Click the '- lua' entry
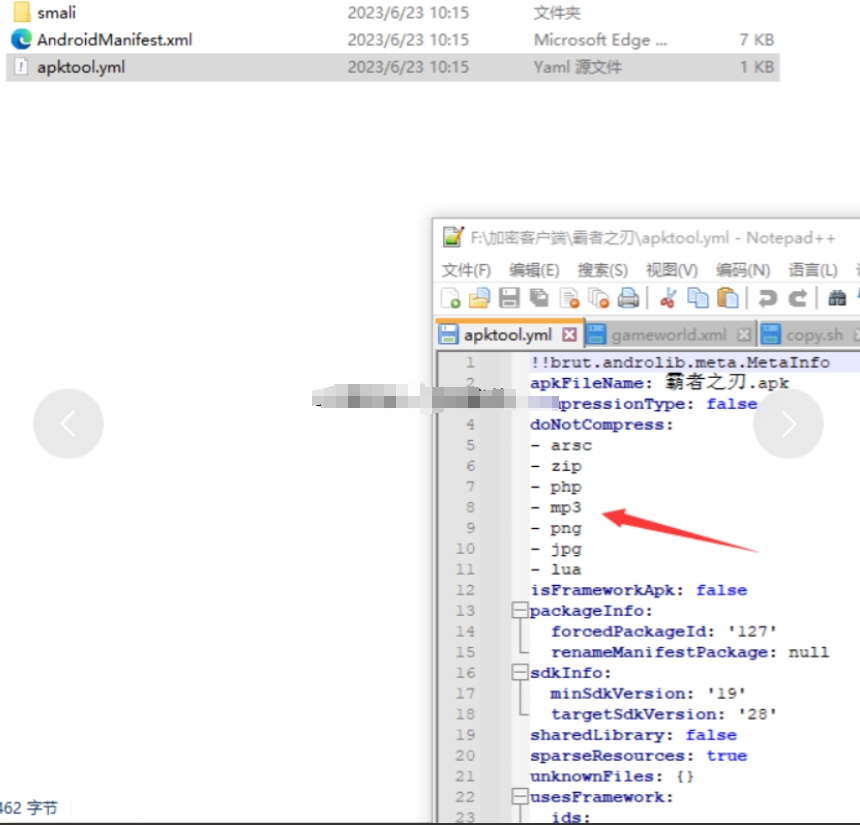The image size is (860, 825). 556,569
